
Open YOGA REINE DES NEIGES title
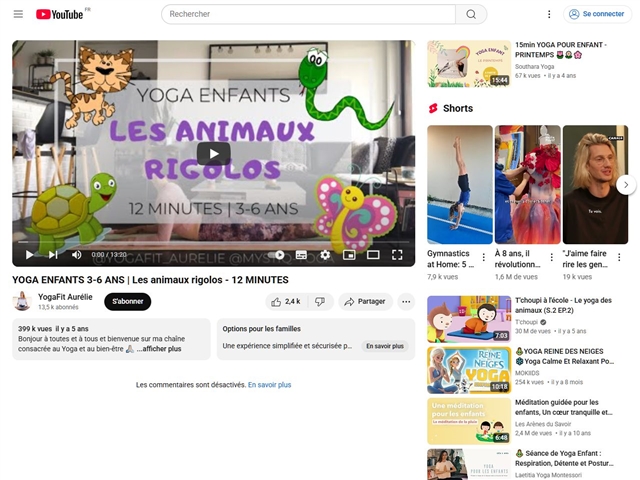[564, 356]
